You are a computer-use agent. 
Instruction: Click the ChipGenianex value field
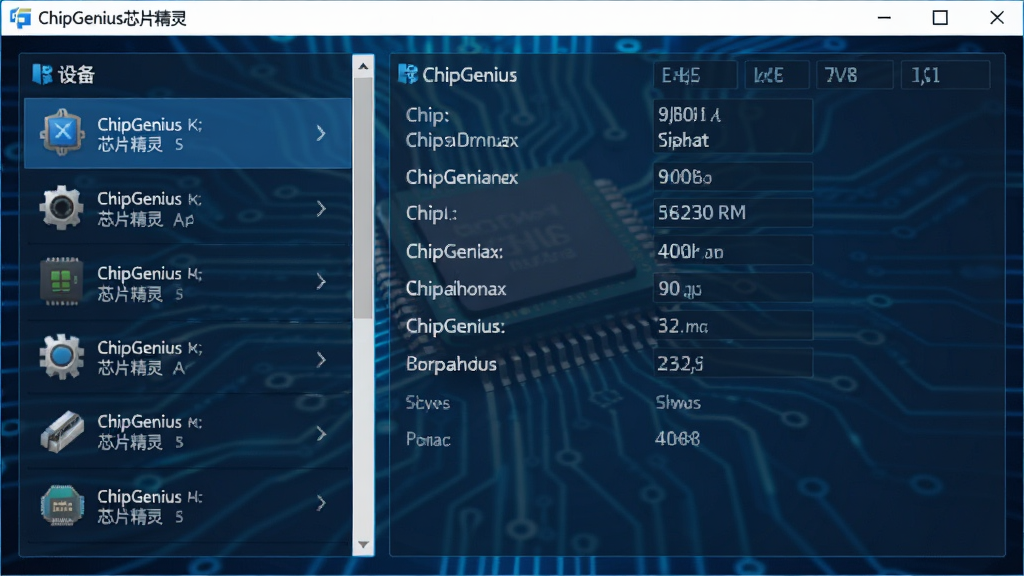(x=733, y=177)
